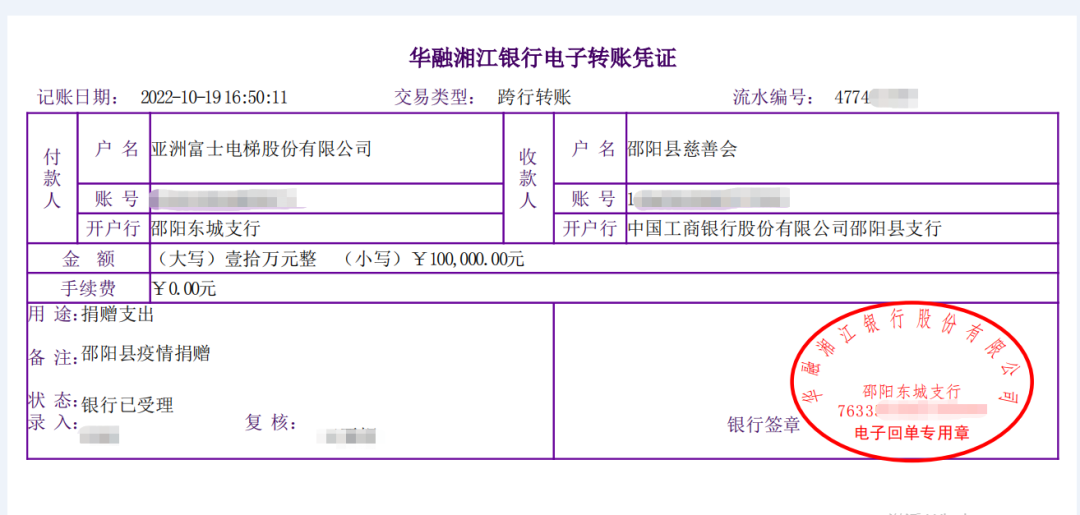
Task: Click the title 华融湘江银行电子转账凭证
Action: (x=543, y=59)
